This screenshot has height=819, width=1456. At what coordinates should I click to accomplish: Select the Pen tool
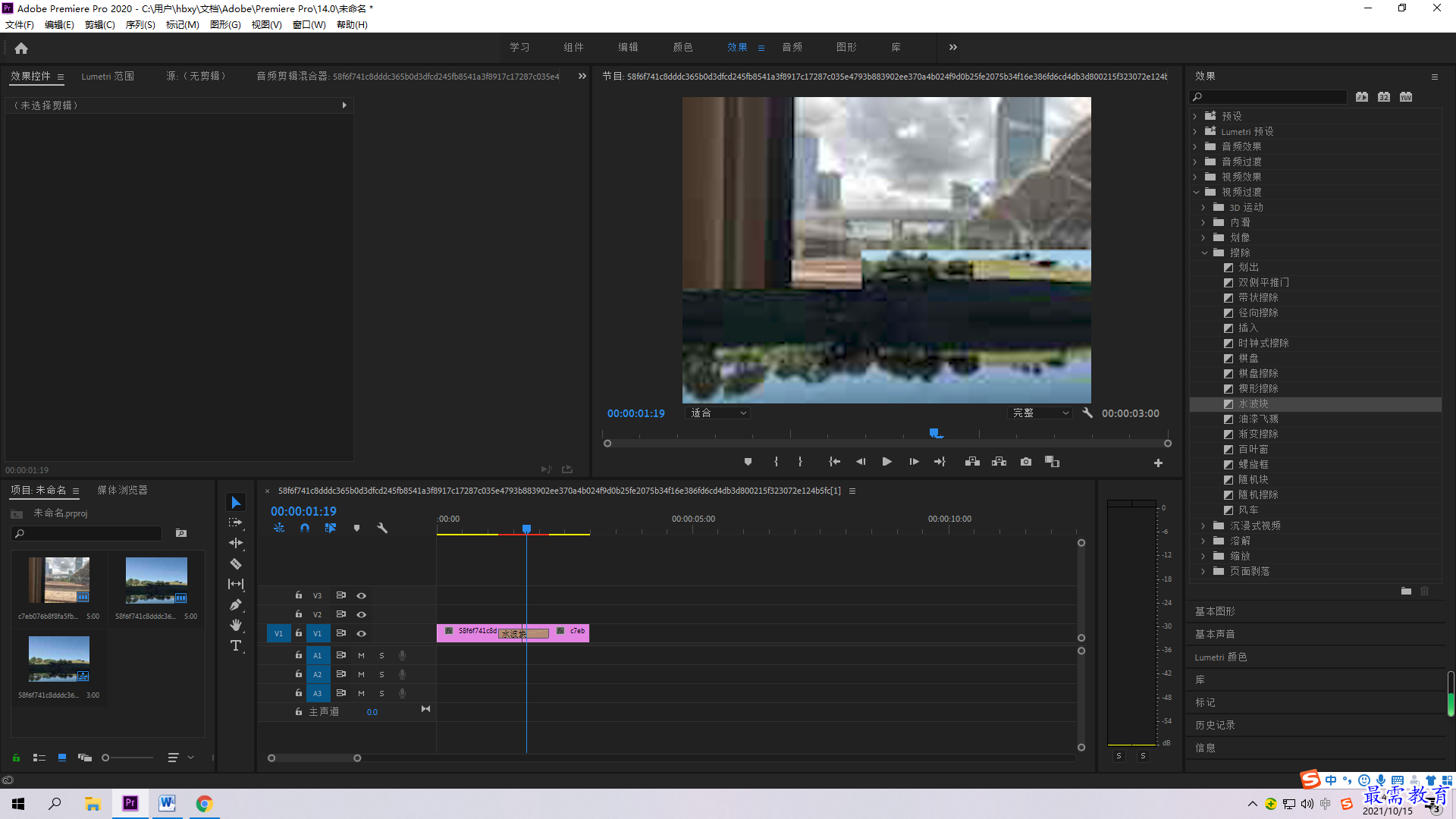[x=236, y=604]
